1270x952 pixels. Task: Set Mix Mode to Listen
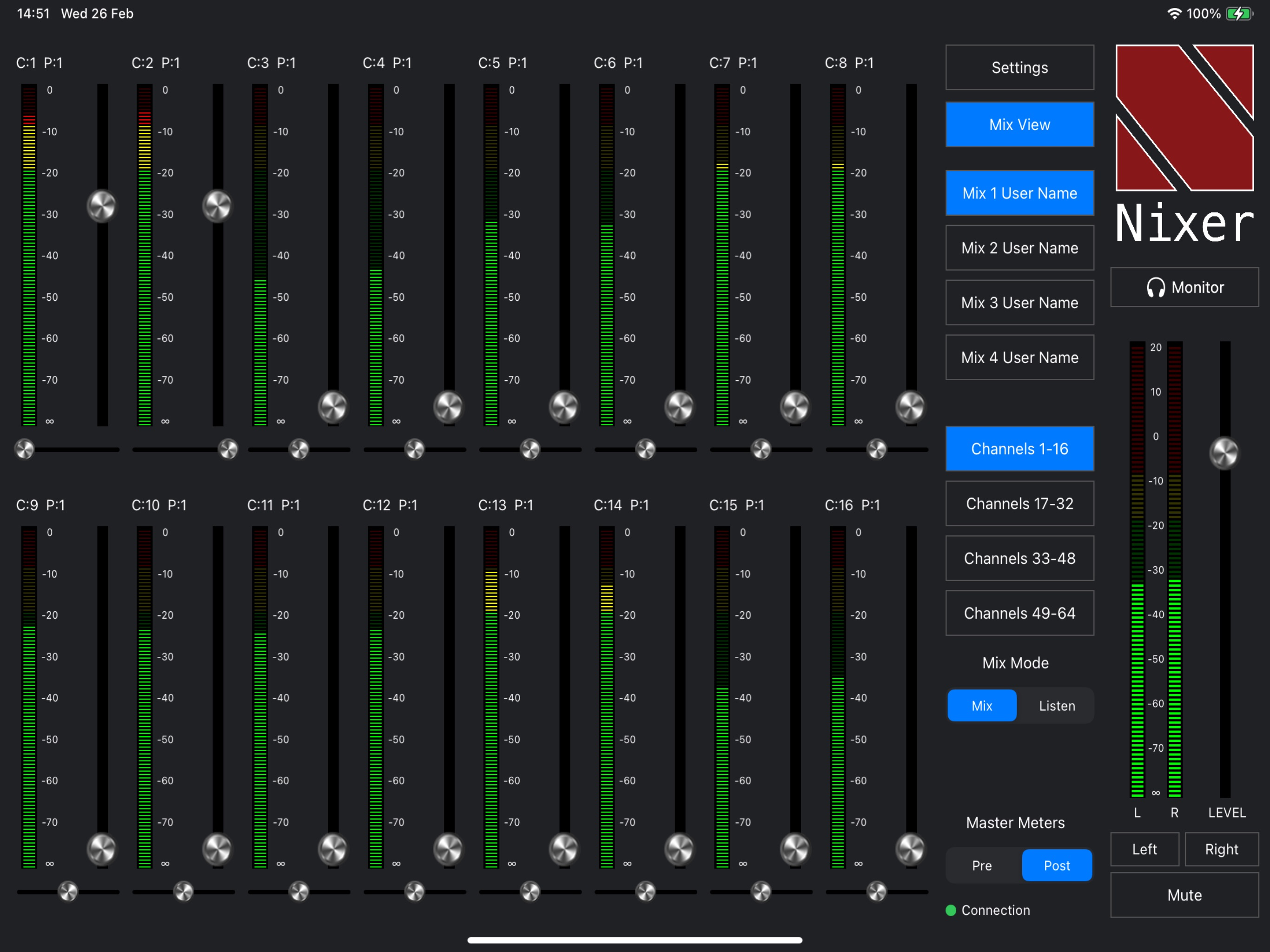(1057, 705)
